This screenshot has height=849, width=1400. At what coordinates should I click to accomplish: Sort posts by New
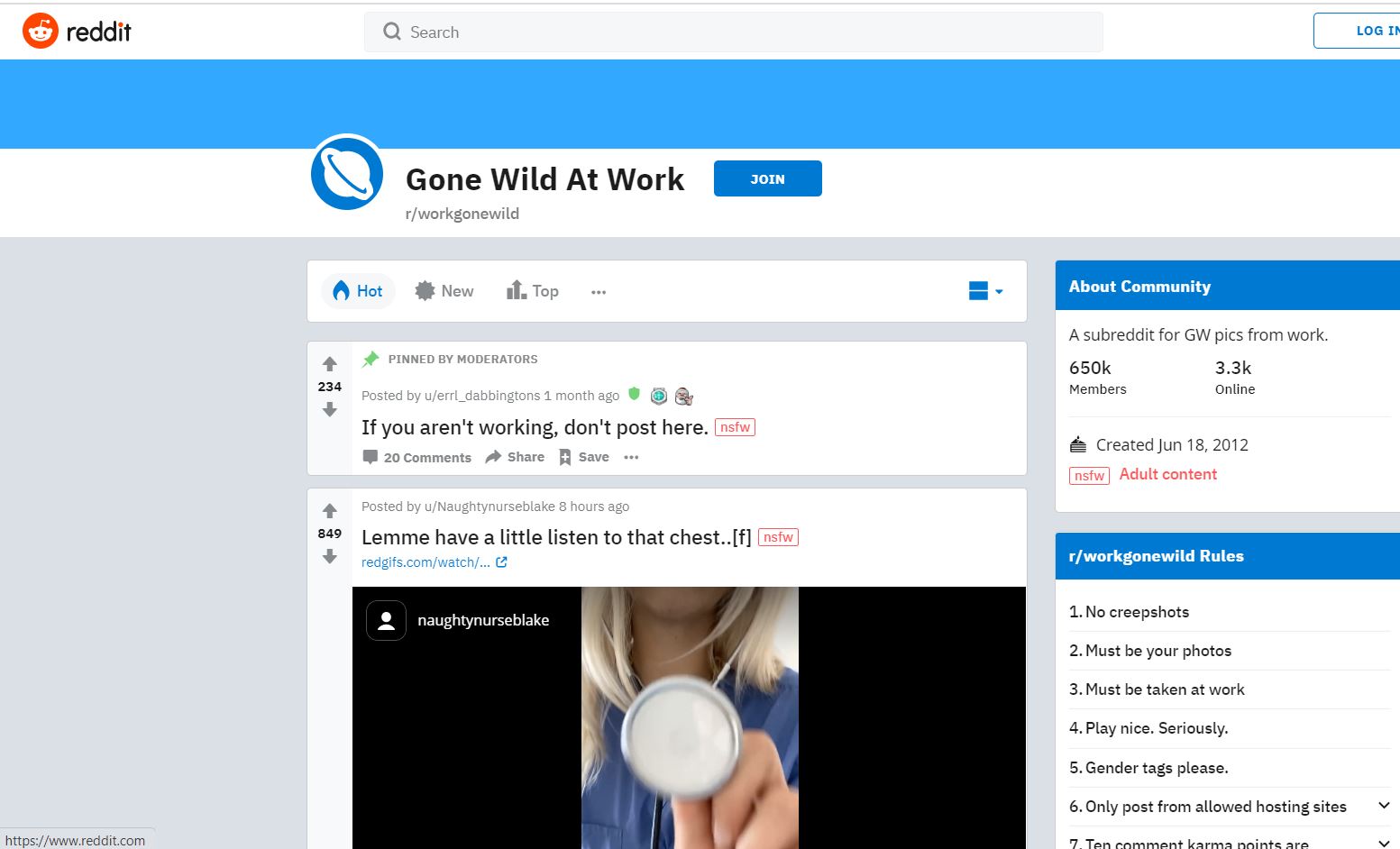tap(444, 291)
